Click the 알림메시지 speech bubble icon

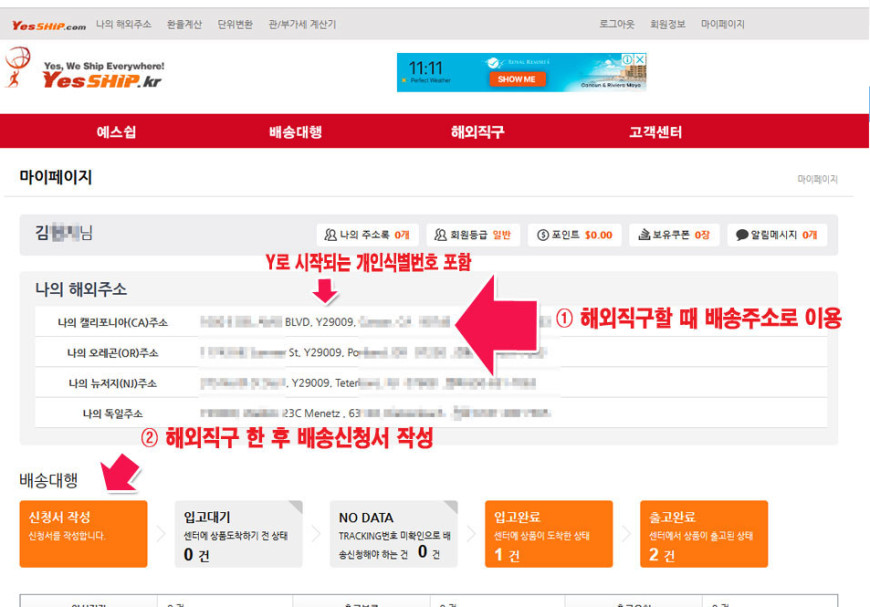(x=742, y=235)
